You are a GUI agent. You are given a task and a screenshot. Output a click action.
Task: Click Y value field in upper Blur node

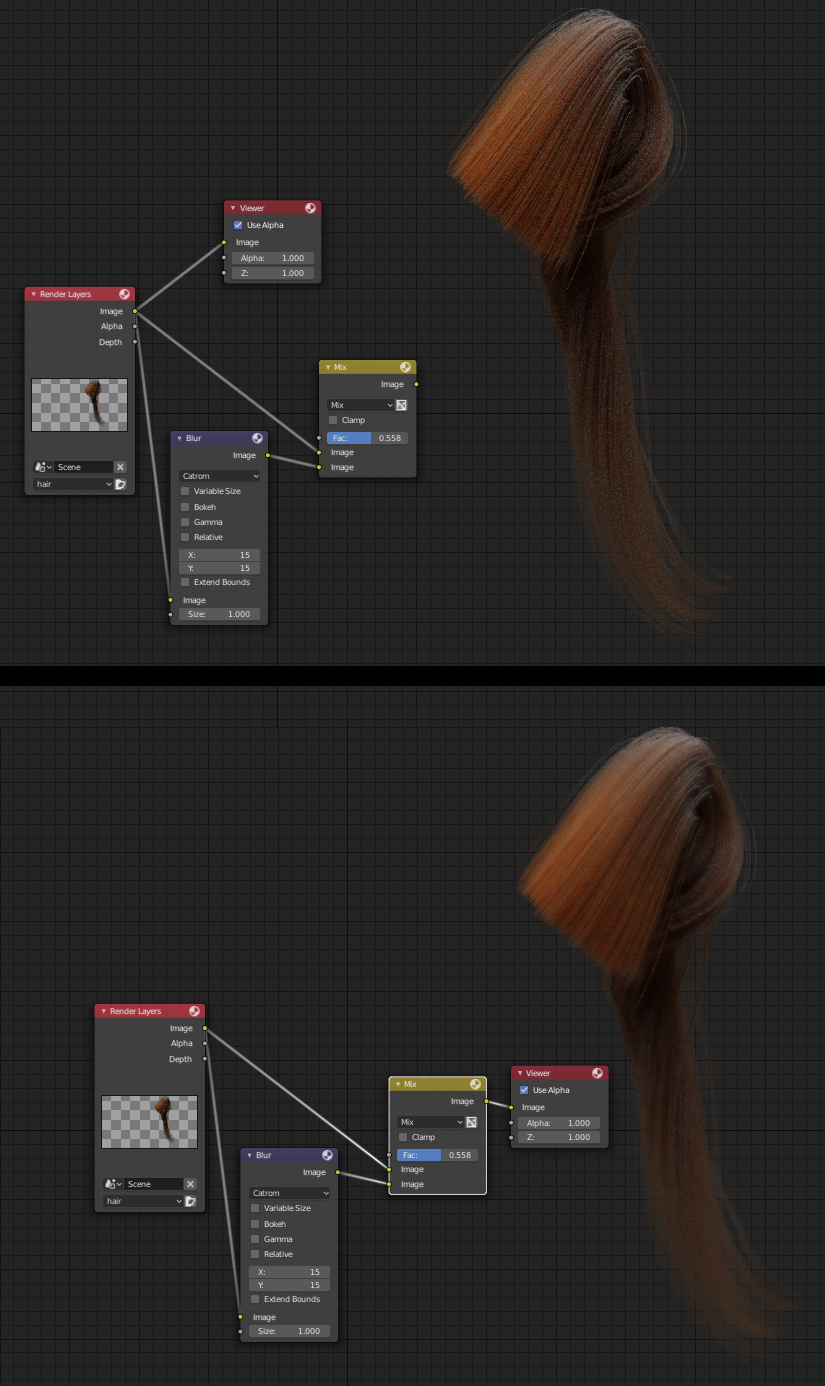(219, 568)
